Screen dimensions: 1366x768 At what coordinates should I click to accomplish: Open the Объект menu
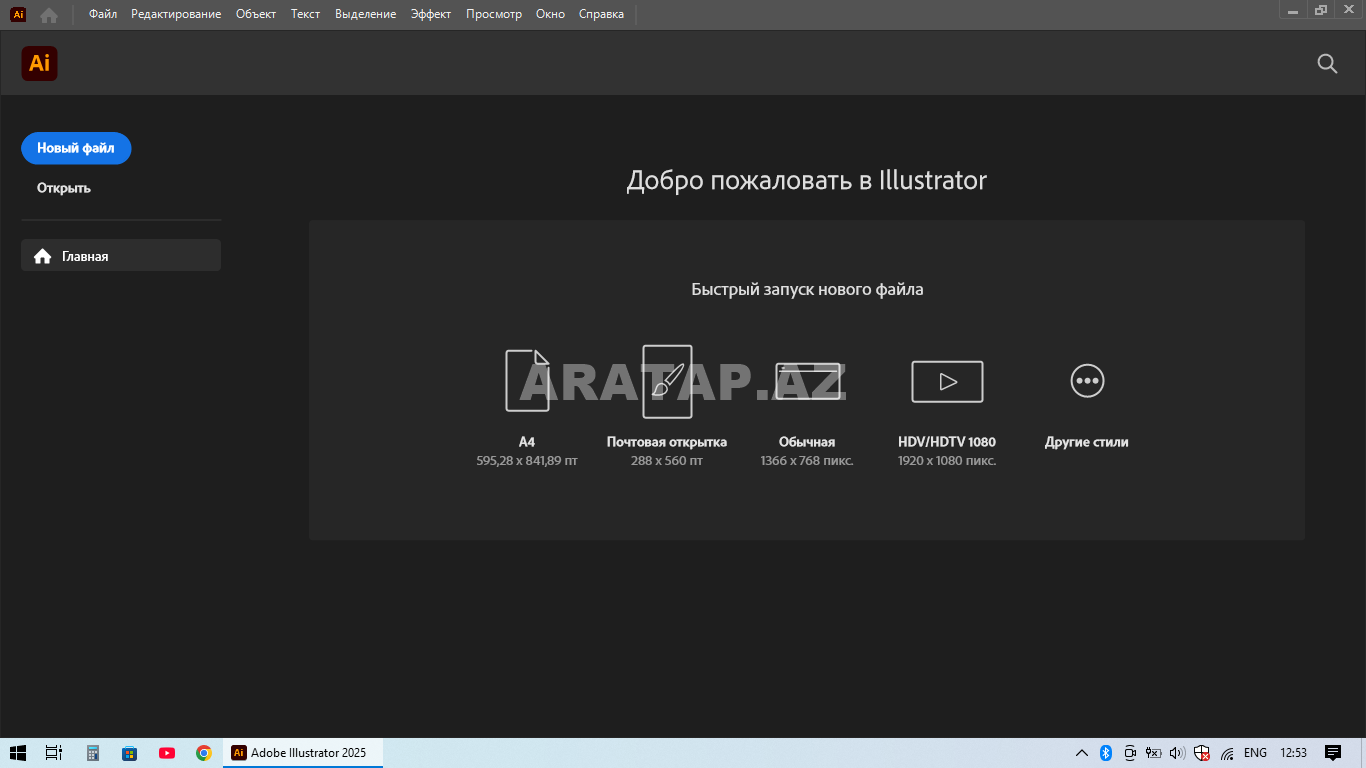tap(256, 14)
